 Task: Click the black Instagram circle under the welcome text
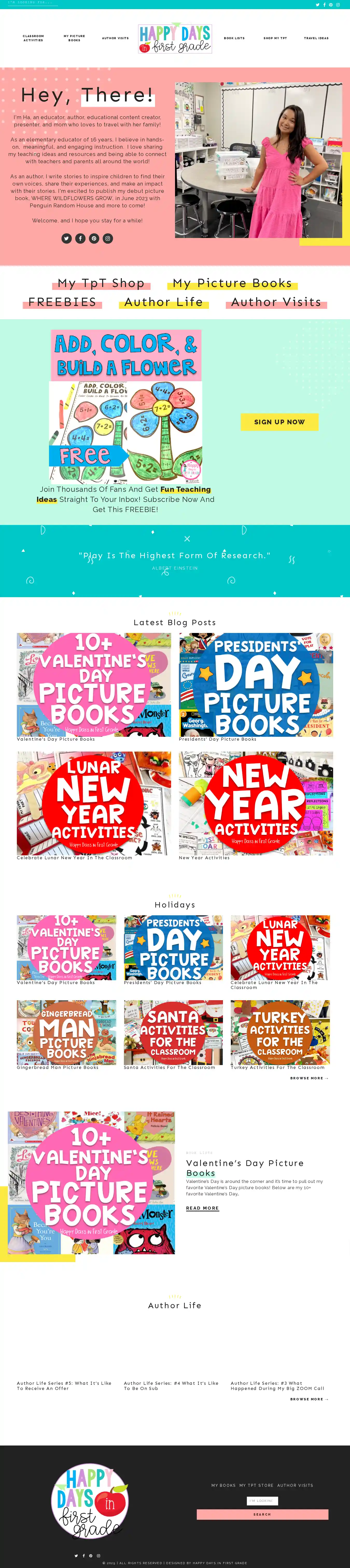point(108,238)
